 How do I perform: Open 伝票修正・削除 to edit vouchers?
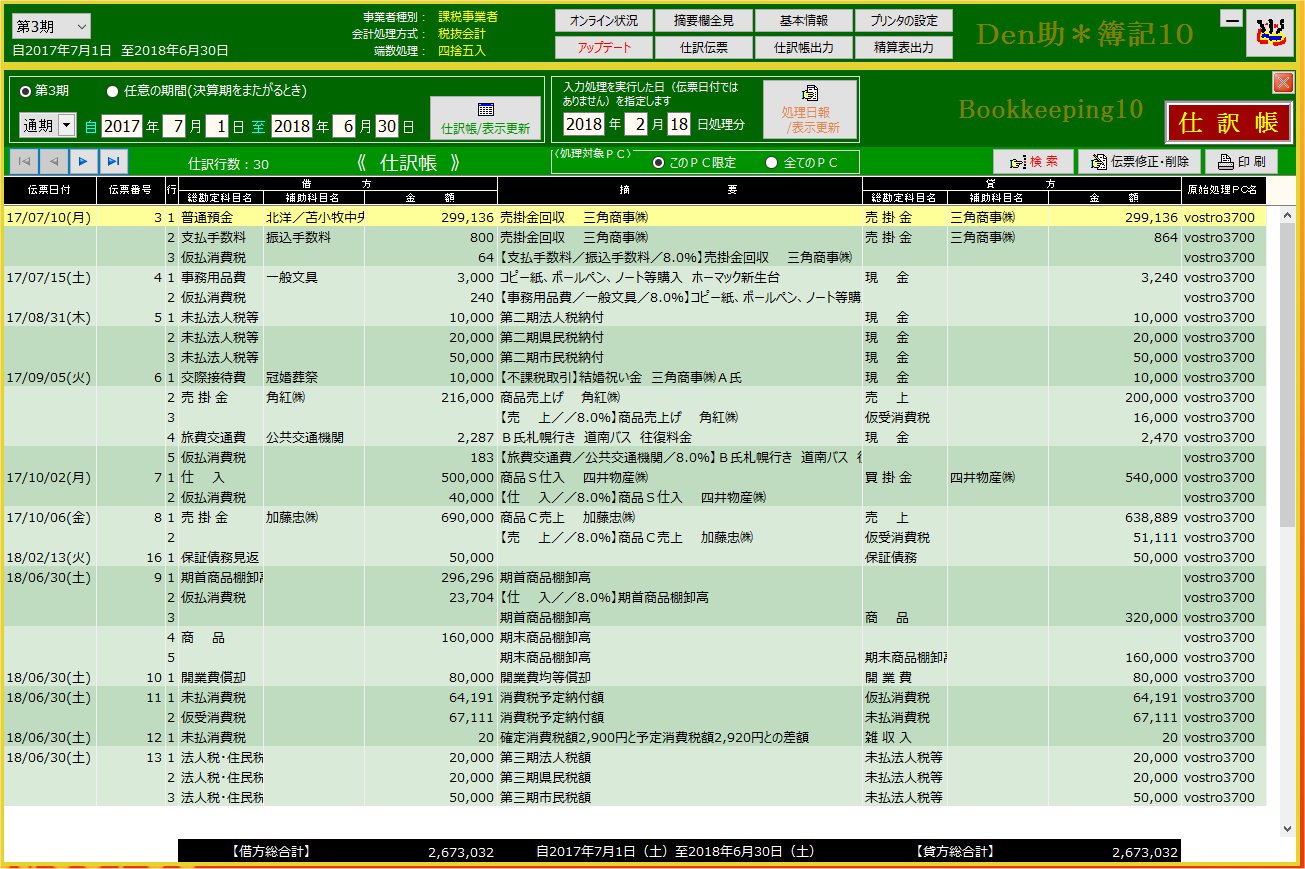1140,162
